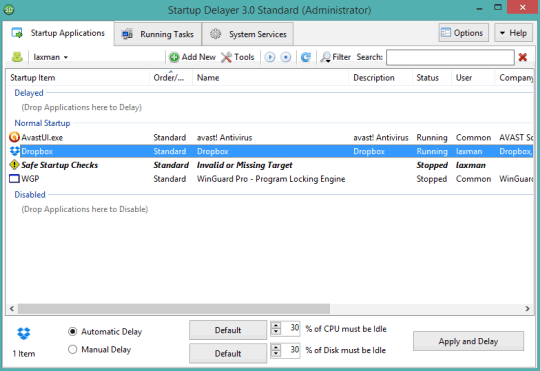This screenshot has height=371, width=540.
Task: Click the green Add New plus icon
Action: coord(174,57)
